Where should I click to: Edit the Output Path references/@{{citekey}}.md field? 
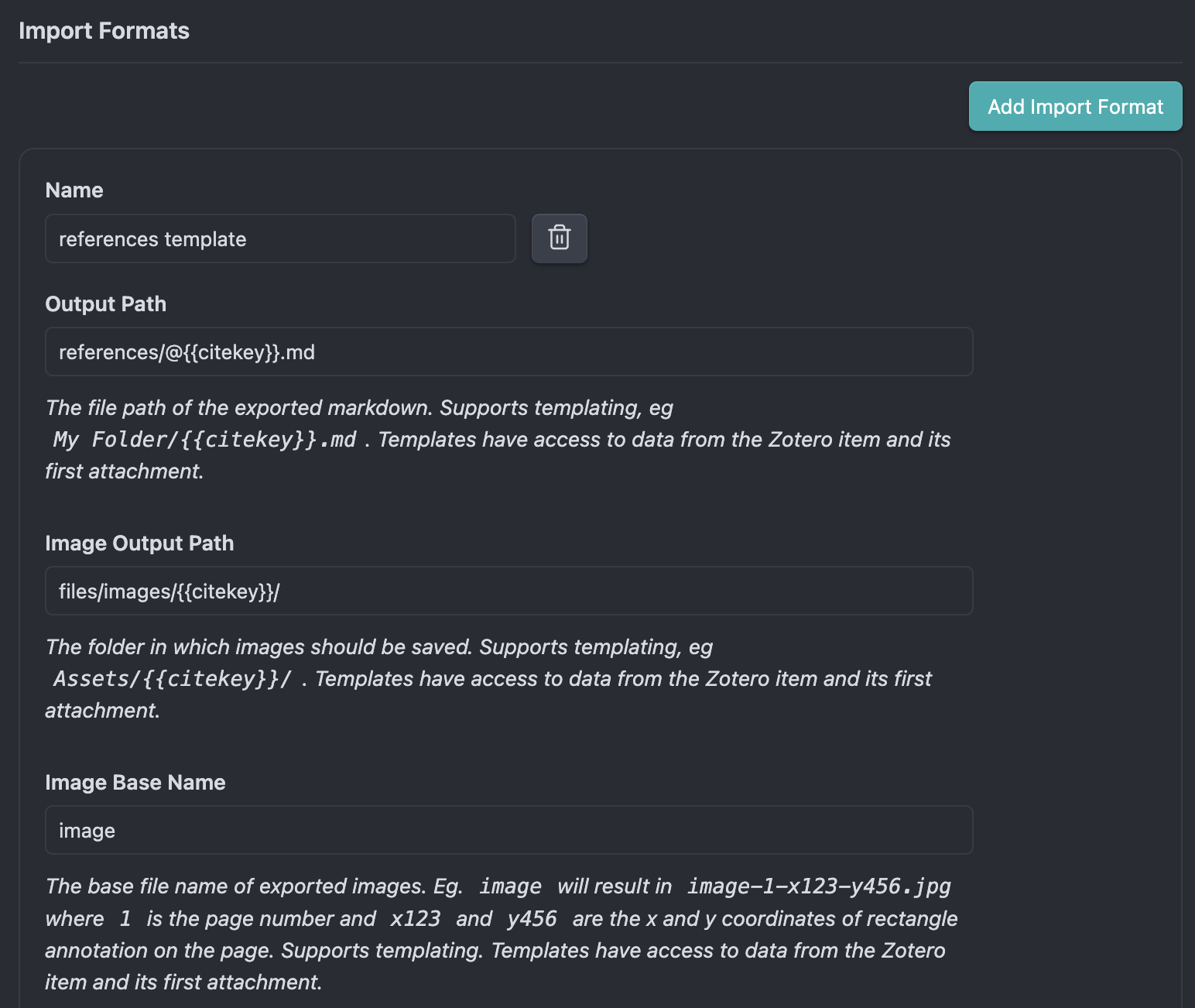tap(509, 351)
